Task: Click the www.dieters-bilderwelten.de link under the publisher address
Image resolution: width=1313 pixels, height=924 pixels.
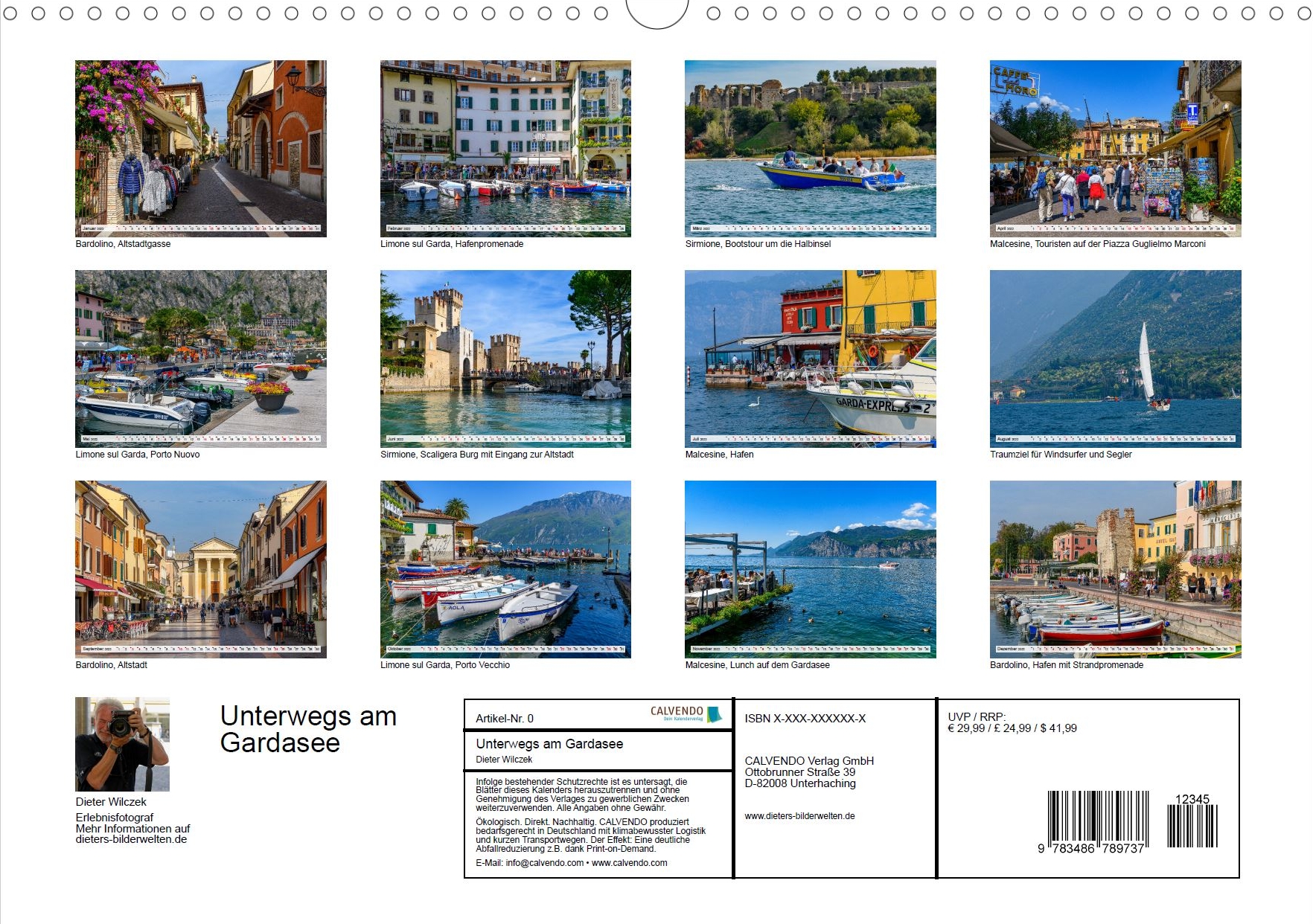Action: coord(799,816)
